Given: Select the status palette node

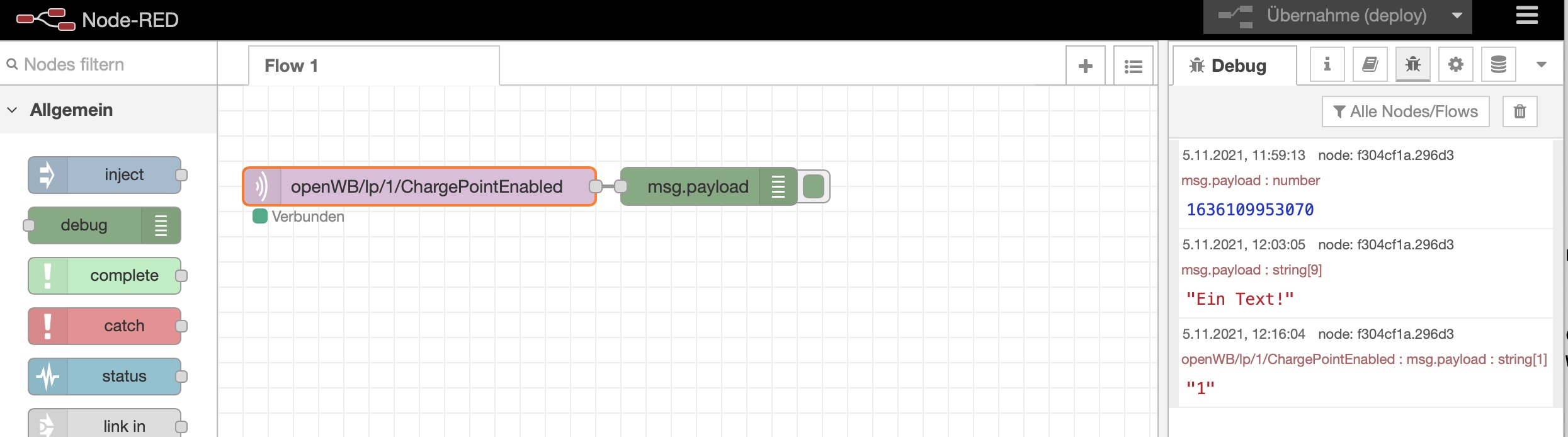Looking at the screenshot, I should [x=105, y=377].
